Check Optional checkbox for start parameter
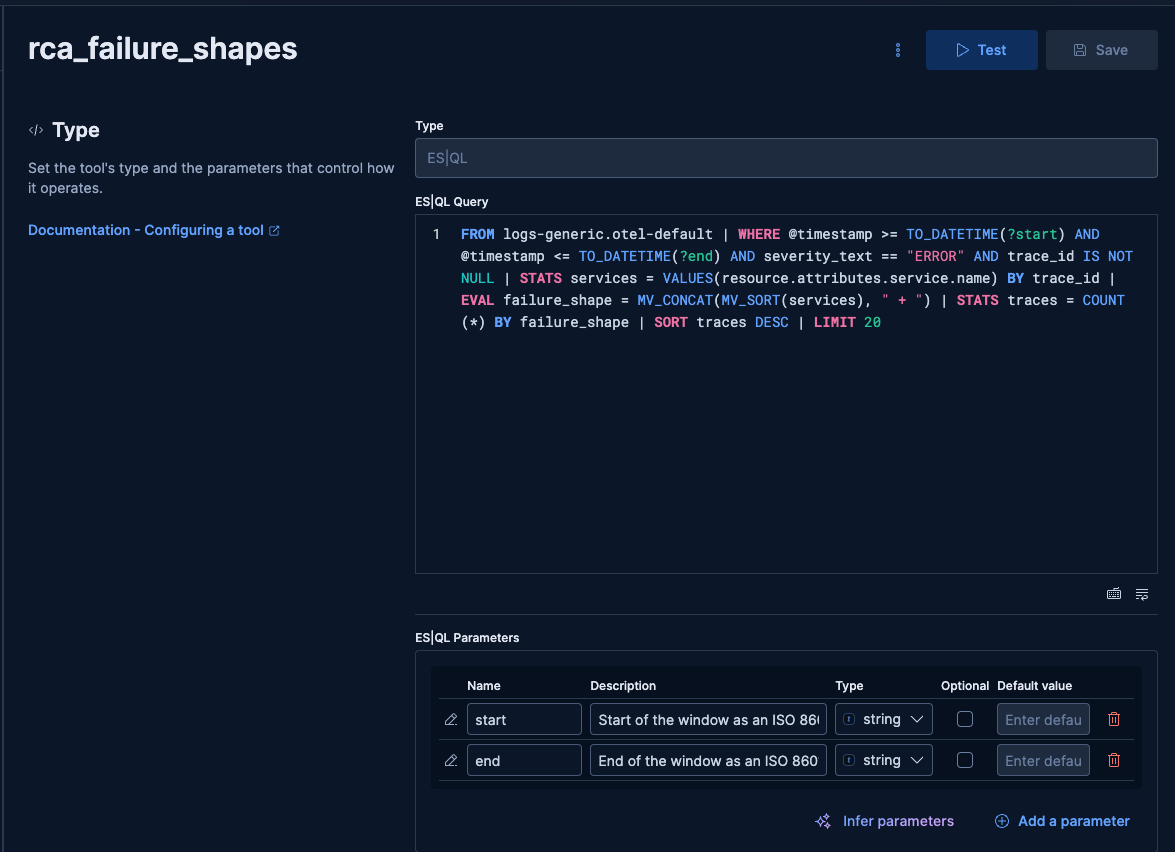Viewport: 1175px width, 852px height. point(965,719)
